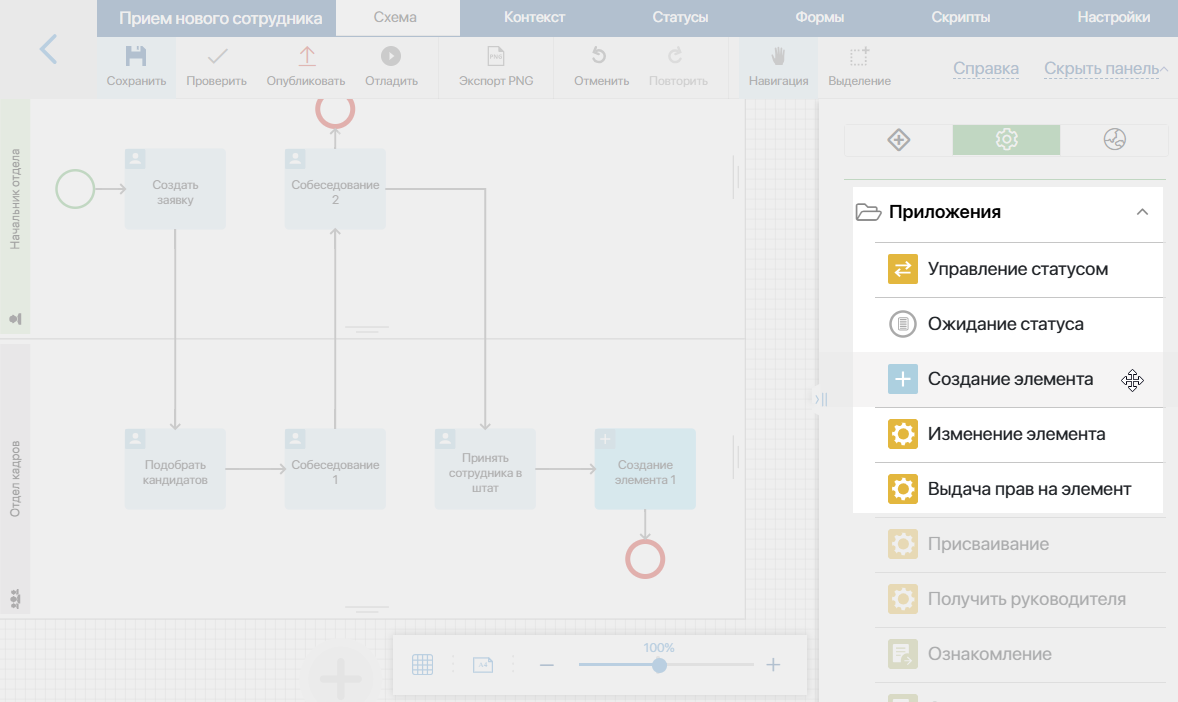The image size is (1178, 702).
Task: Click the Приложения folder icon
Action: 868,212
